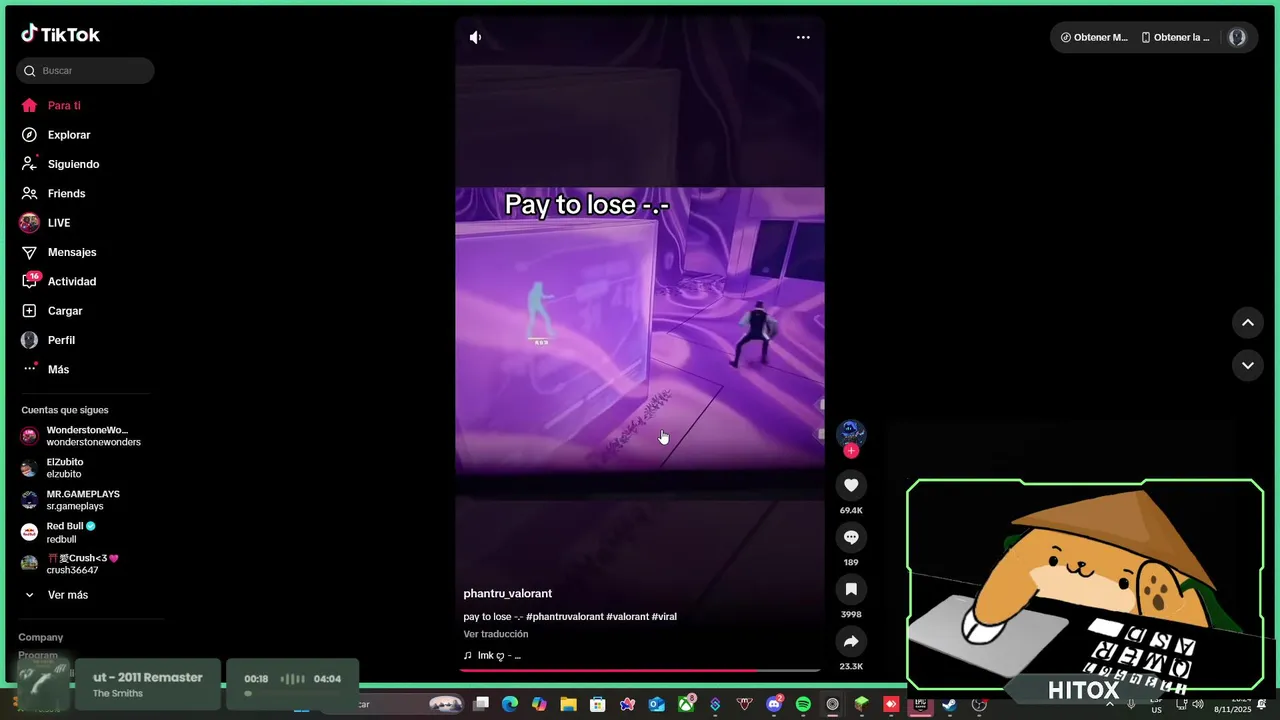The width and height of the screenshot is (1280, 720).
Task: Open Steam in taskbar
Action: [x=949, y=704]
